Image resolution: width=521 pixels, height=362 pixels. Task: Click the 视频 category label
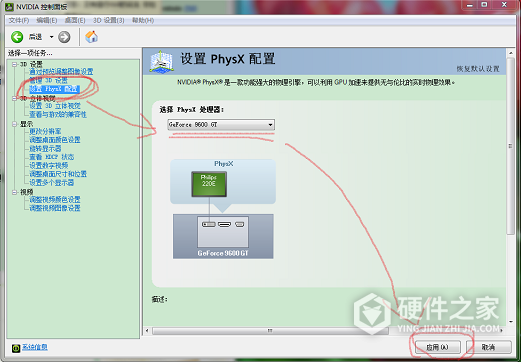[27, 192]
